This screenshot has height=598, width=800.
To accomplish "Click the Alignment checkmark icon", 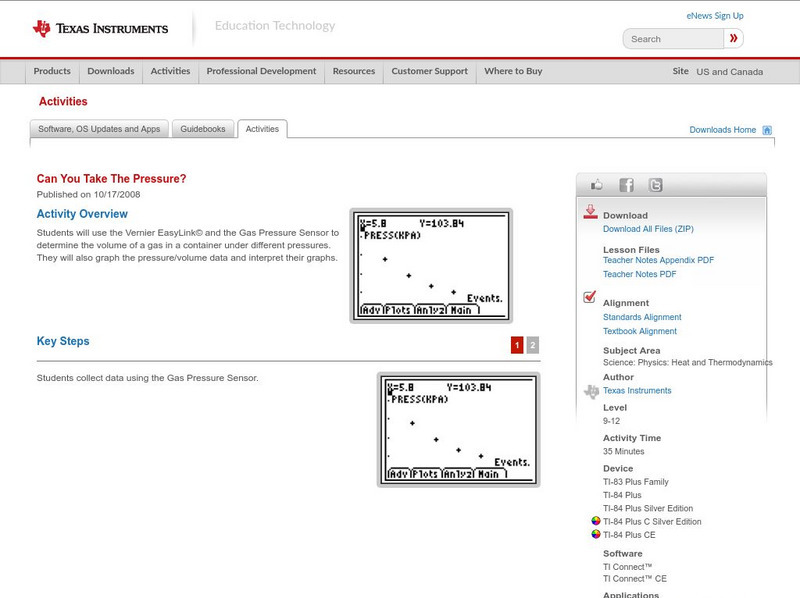I will pos(590,298).
